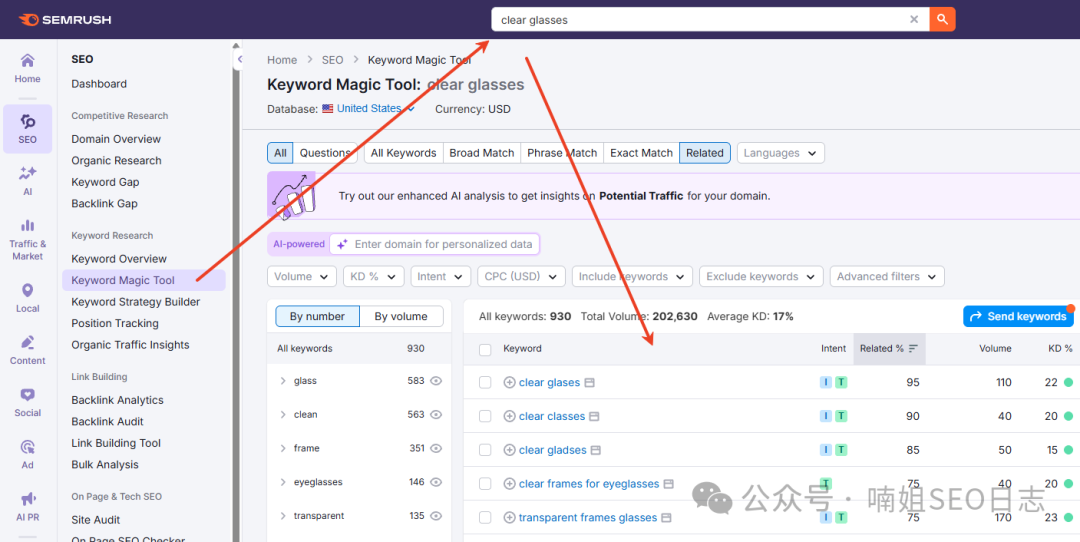
Task: Open Domain Overview in sidebar
Action: (x=116, y=138)
